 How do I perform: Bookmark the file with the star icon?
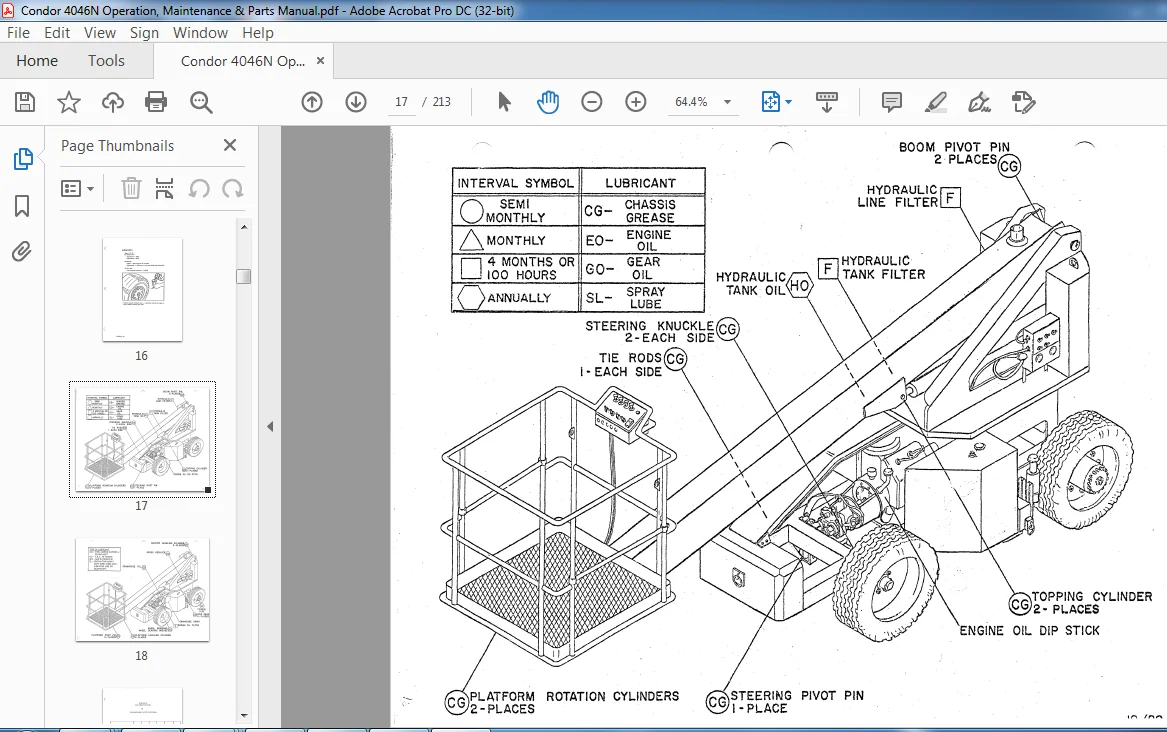[68, 102]
